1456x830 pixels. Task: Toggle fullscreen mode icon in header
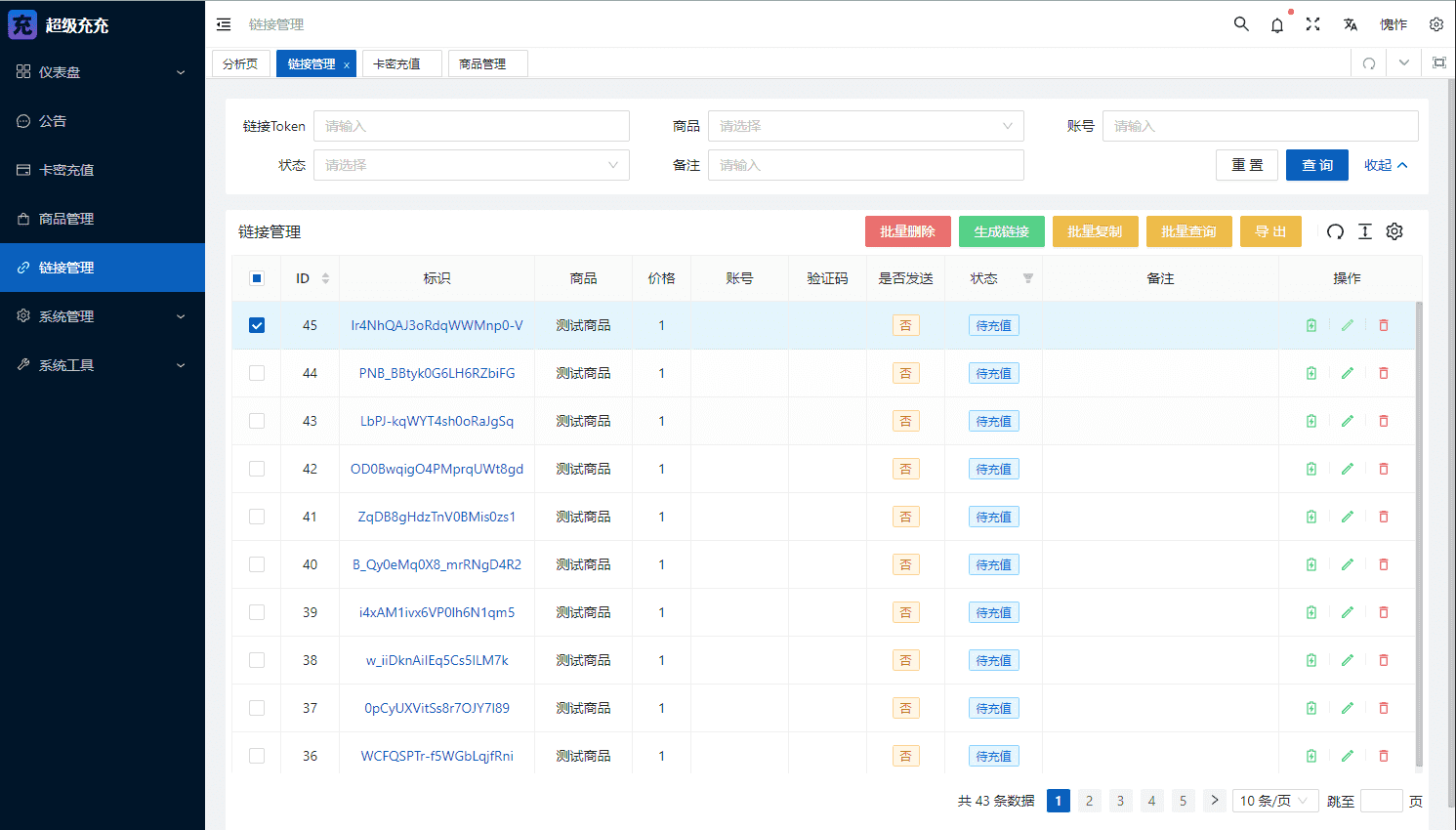coord(1312,24)
